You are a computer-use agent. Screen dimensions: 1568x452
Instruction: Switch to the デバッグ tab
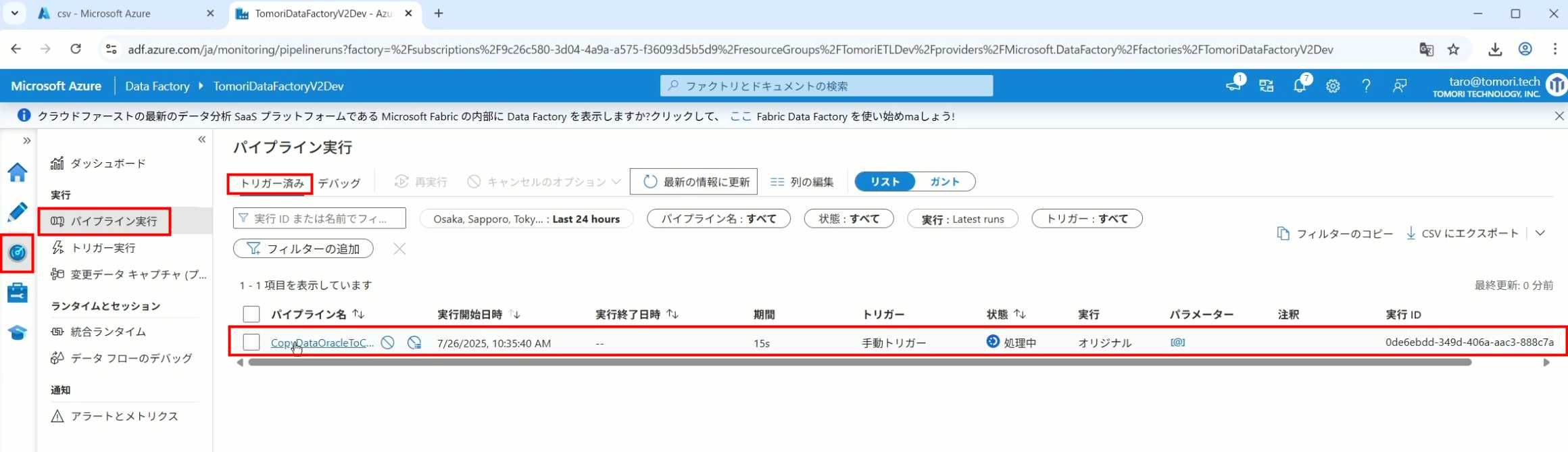click(339, 183)
